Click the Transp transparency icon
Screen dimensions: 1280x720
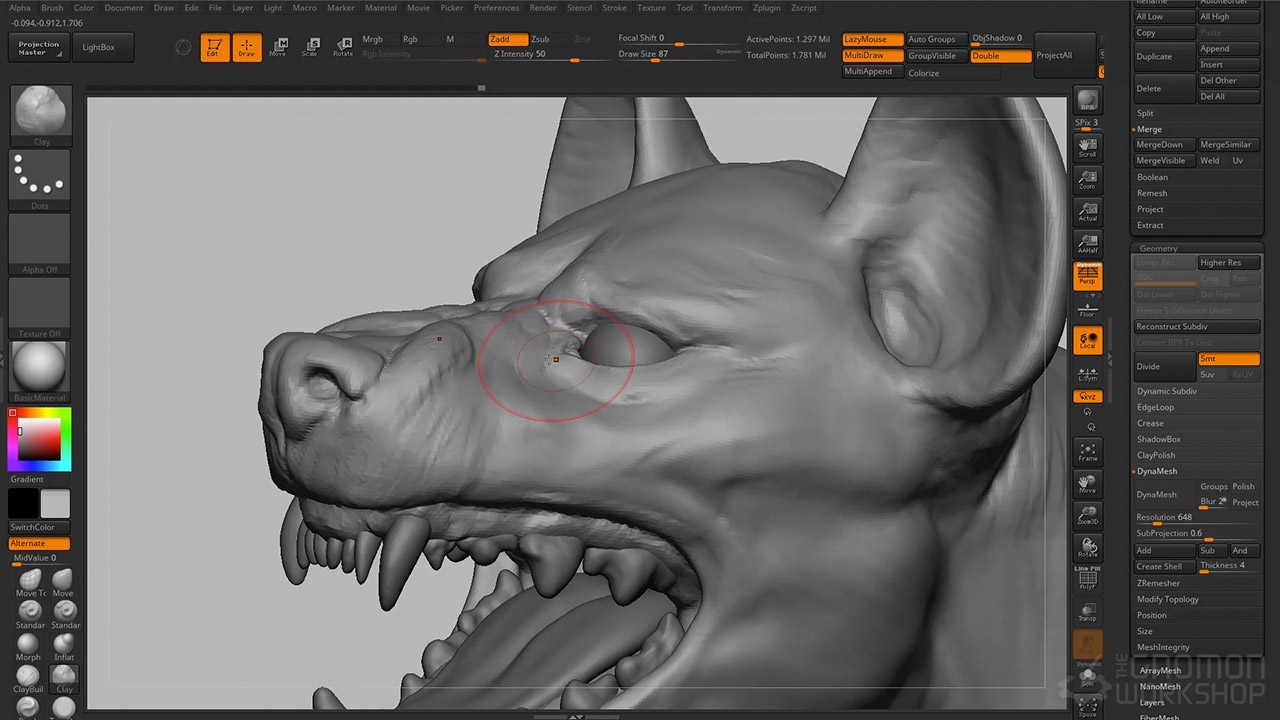pos(1087,612)
